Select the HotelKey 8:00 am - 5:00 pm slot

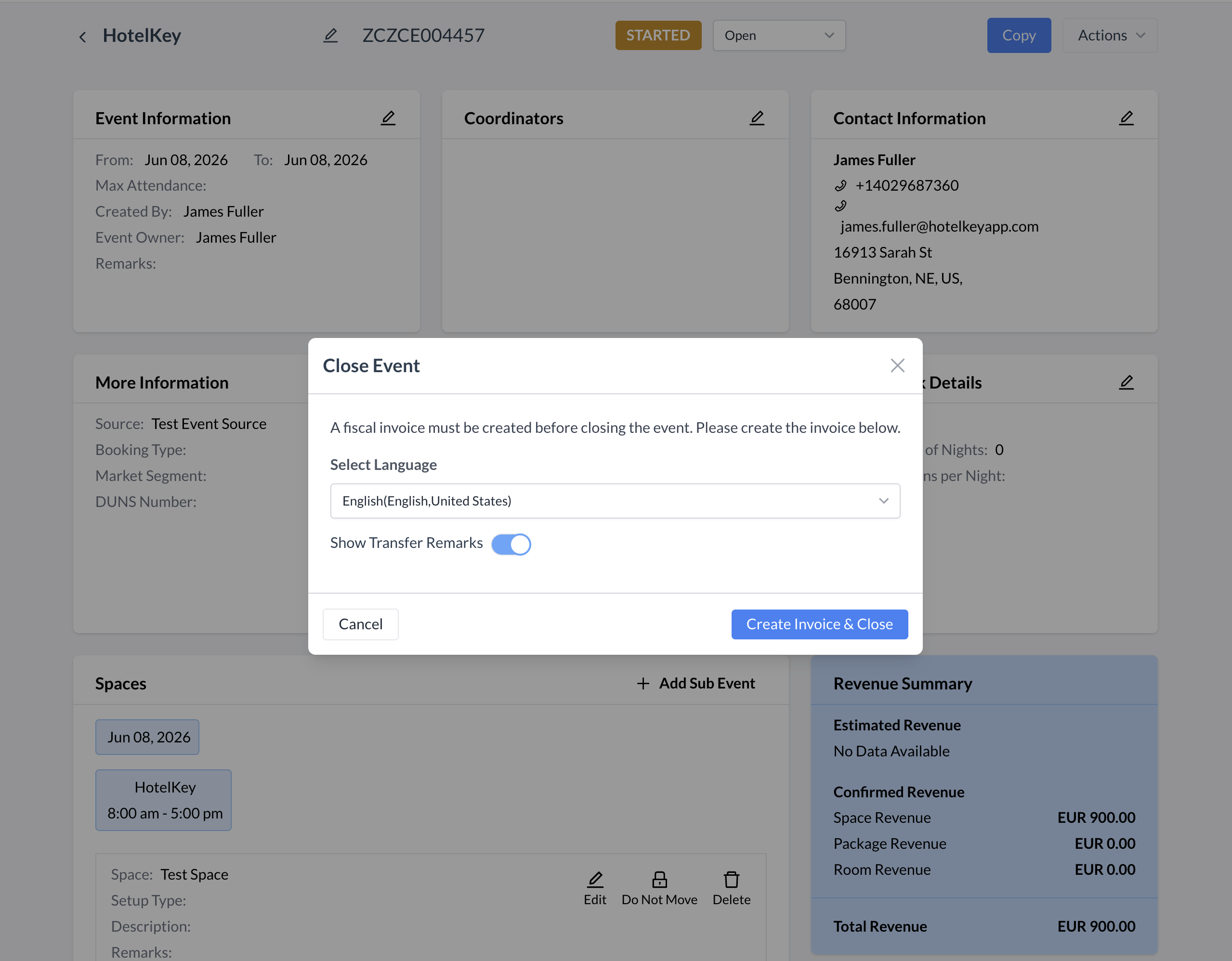point(164,800)
